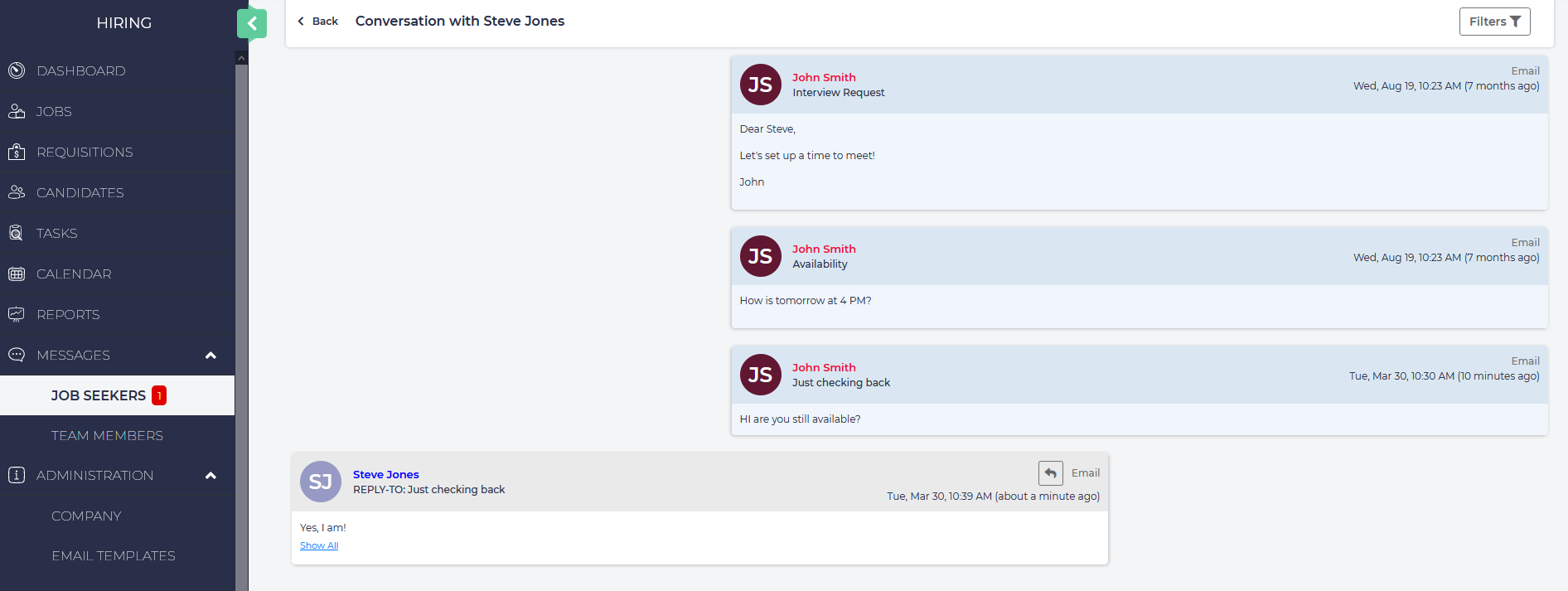
Task: Click the Dashboard gauge icon
Action: [17, 70]
